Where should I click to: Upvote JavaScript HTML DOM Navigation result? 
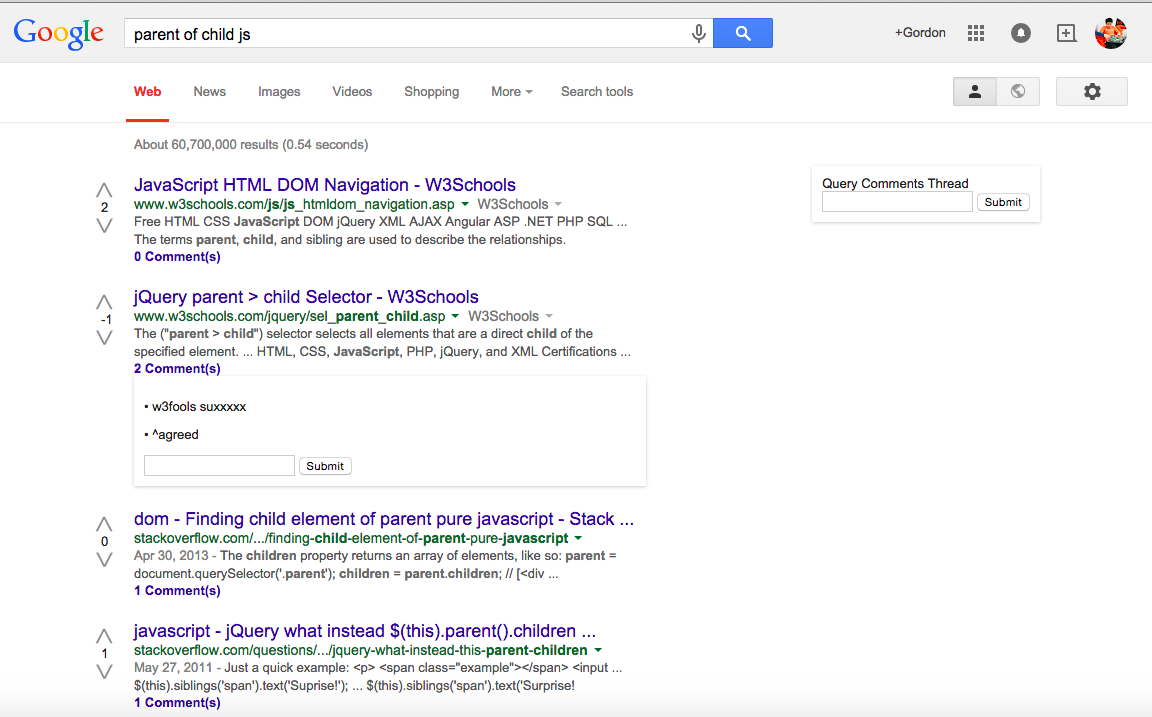pos(104,190)
